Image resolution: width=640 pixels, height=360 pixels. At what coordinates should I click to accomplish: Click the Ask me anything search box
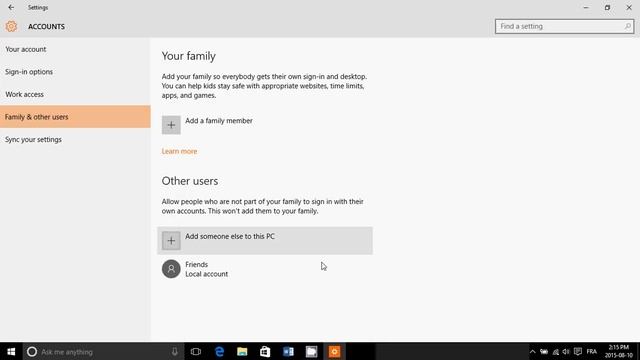click(103, 351)
